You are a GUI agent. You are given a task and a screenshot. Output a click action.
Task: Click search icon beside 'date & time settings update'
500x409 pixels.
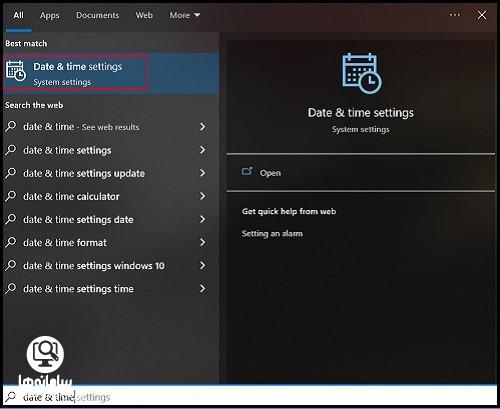pyautogui.click(x=11, y=173)
